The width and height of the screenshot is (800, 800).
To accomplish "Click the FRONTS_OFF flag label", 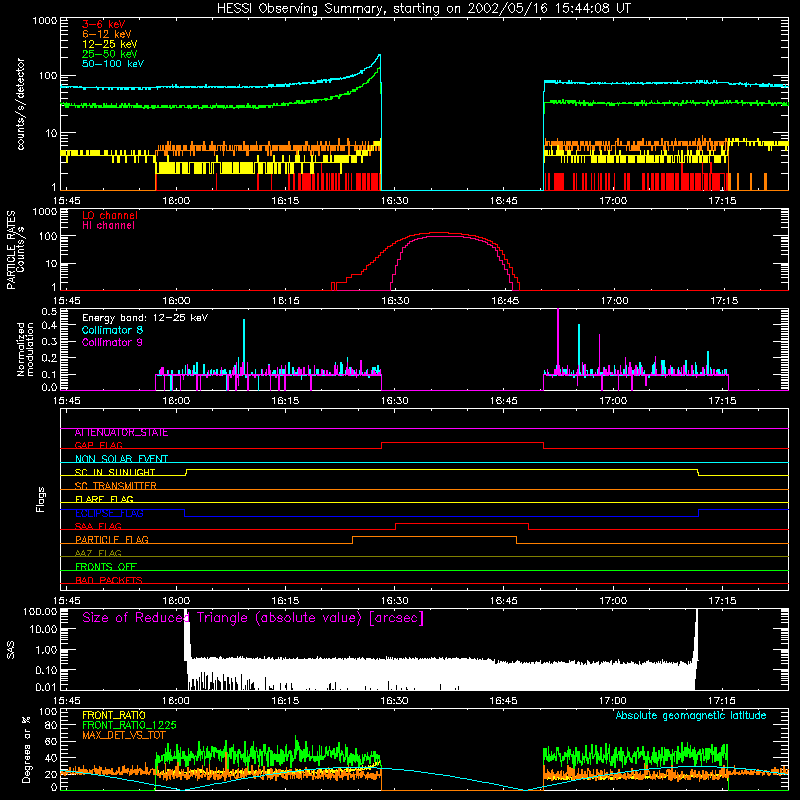I will click(x=106, y=567).
